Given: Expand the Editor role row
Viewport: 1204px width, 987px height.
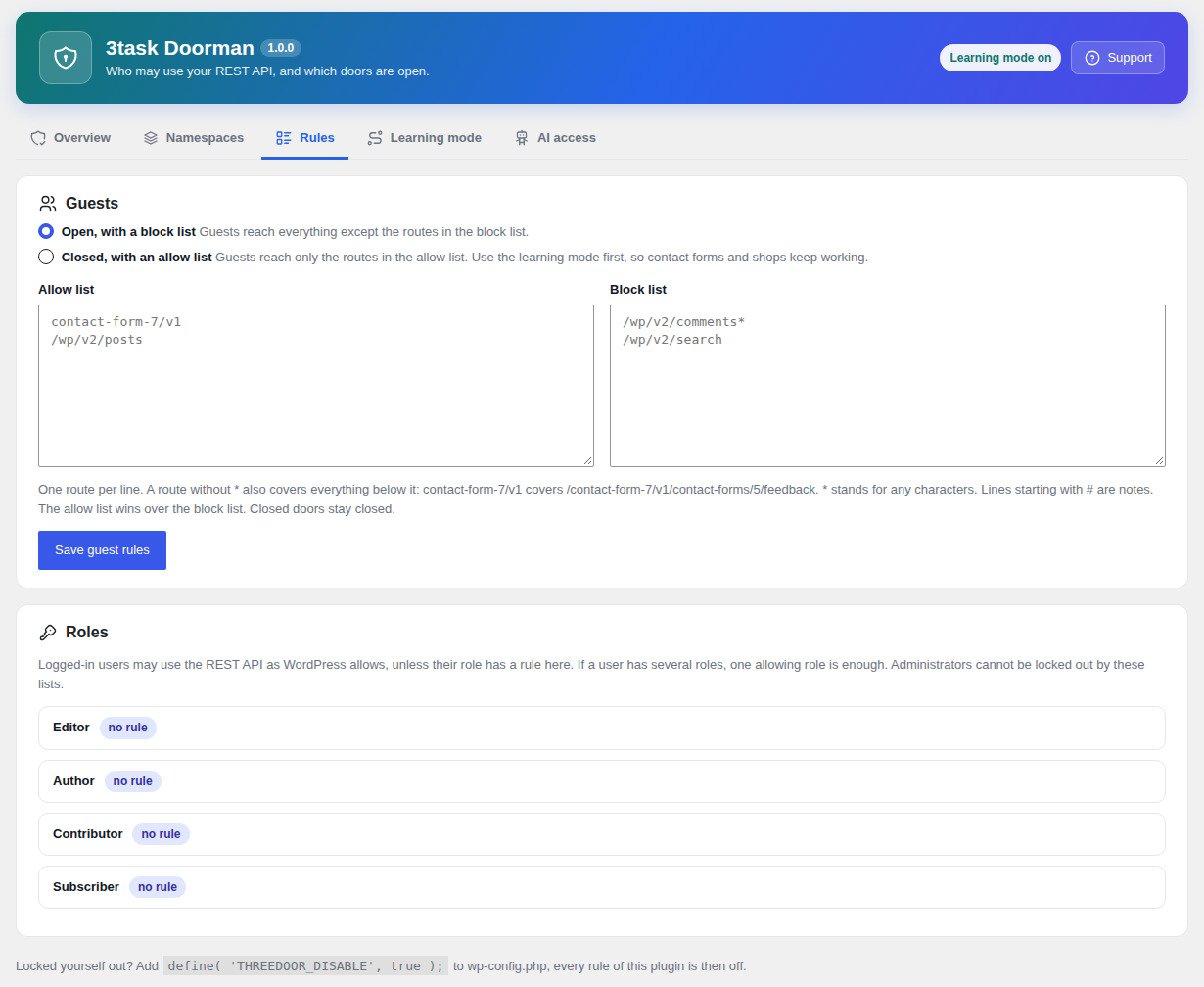Looking at the screenshot, I should [x=602, y=728].
